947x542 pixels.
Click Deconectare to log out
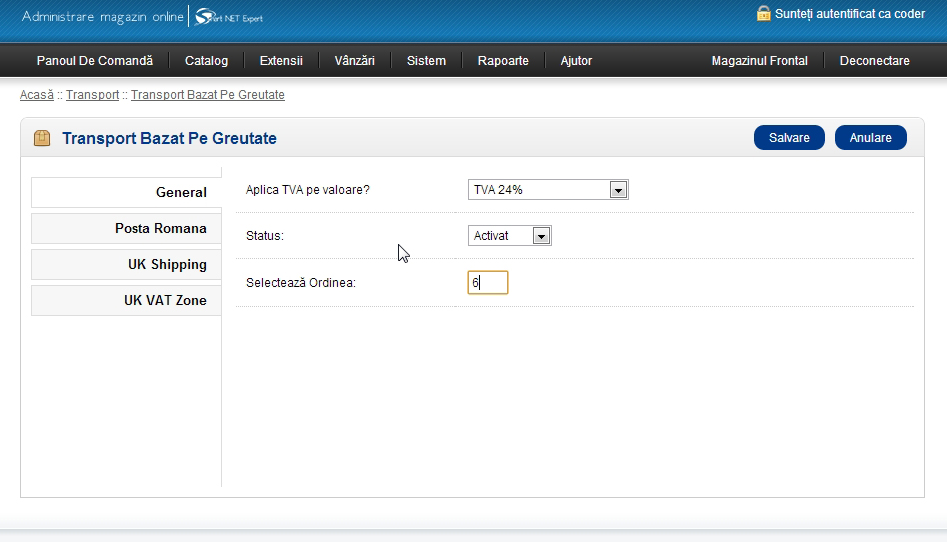click(874, 61)
